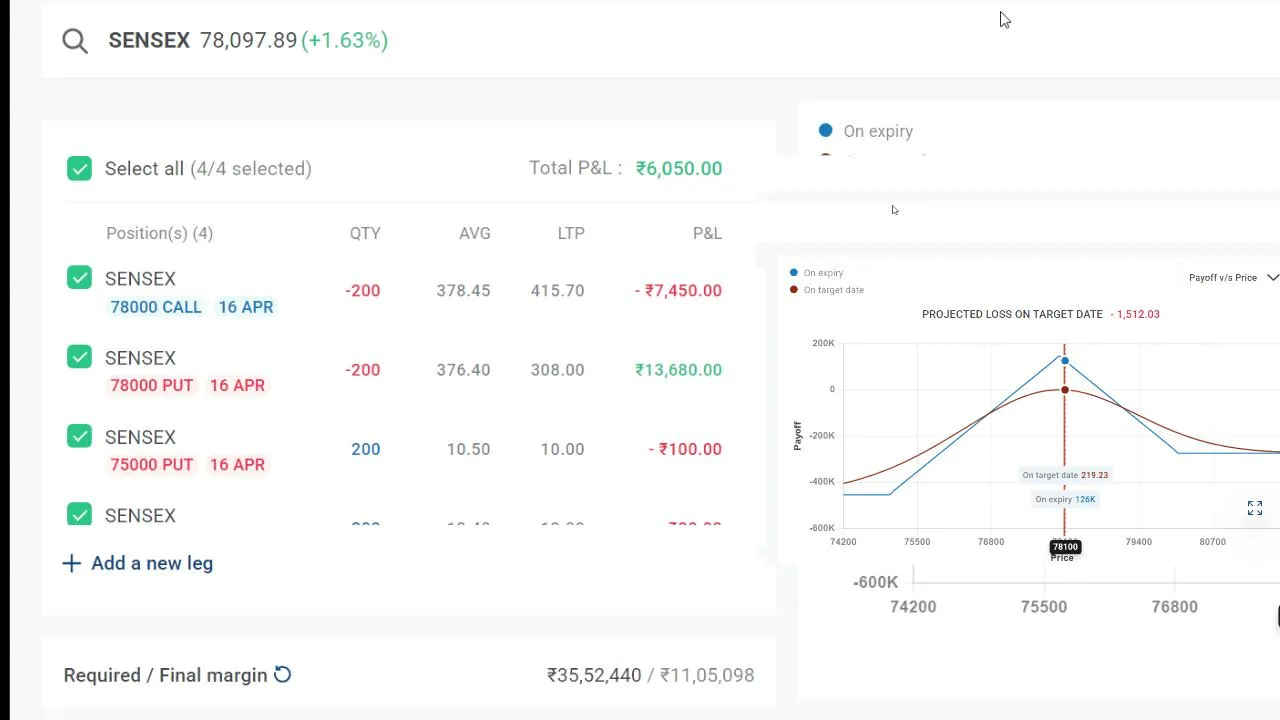Click the search magnifier icon
Viewport: 1280px width, 720px height.
75,40
